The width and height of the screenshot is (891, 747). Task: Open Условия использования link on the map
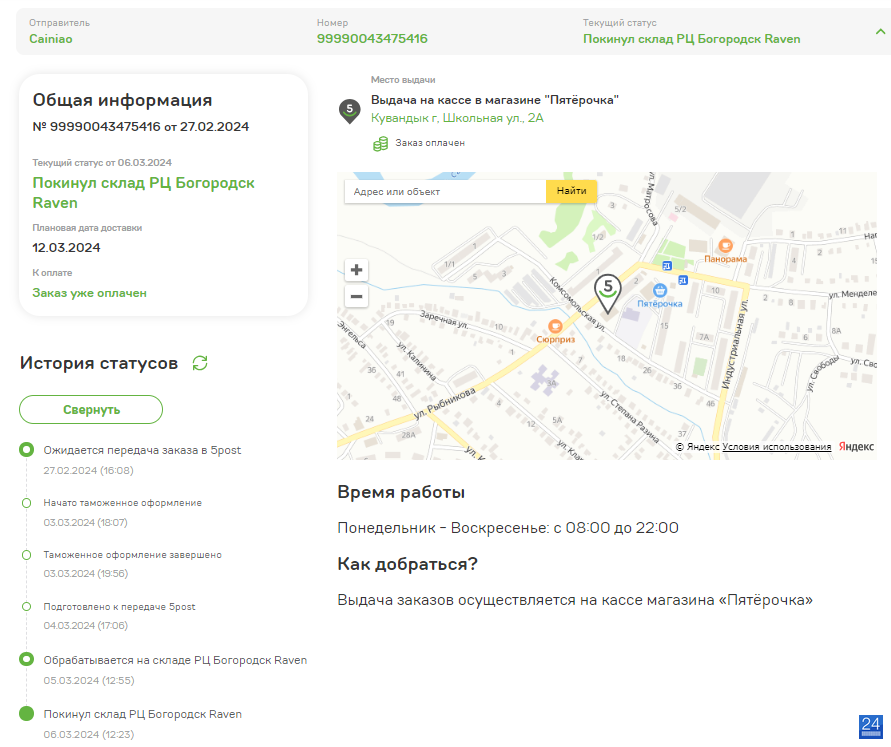(x=776, y=447)
